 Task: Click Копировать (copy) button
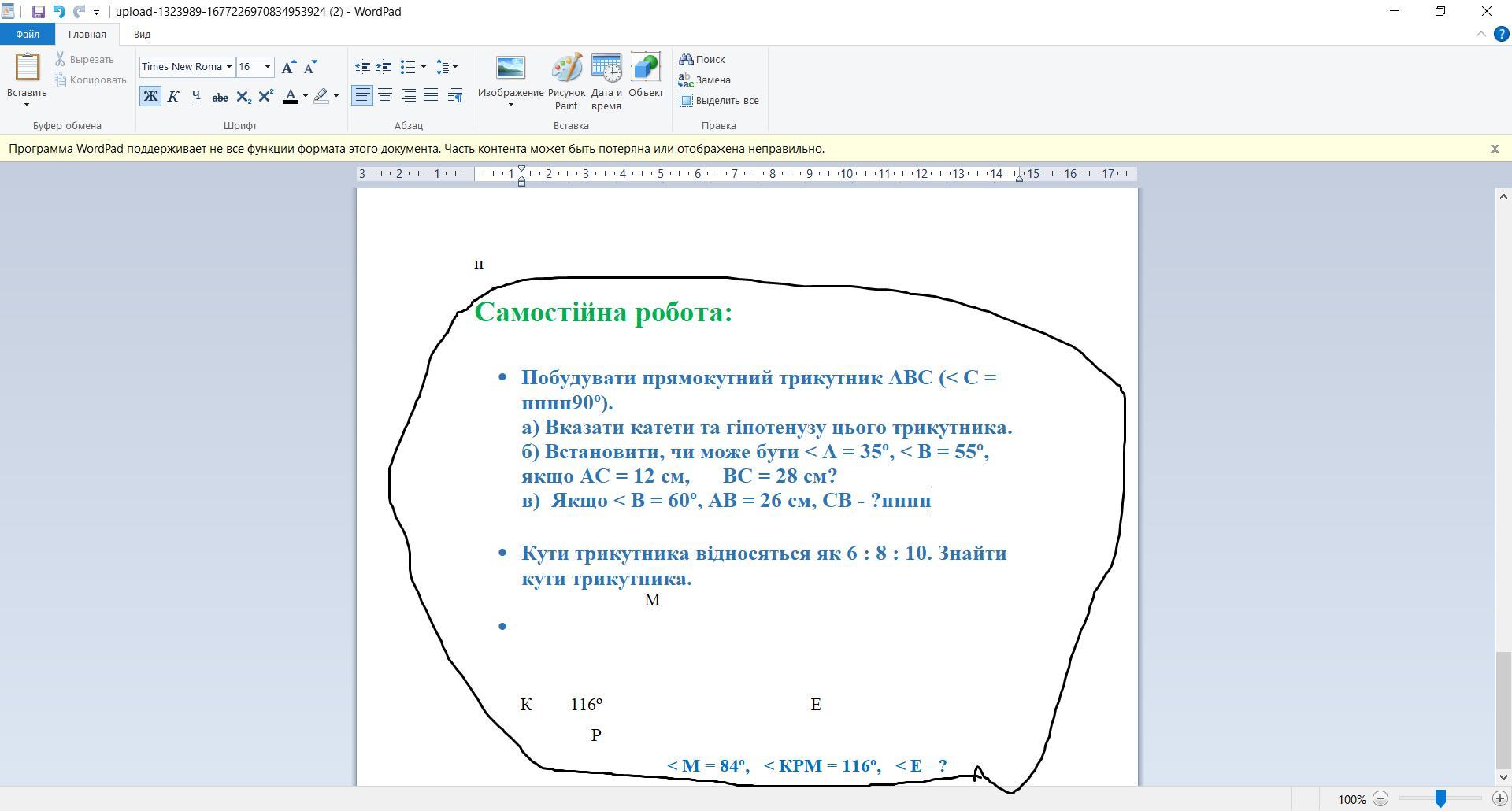point(91,80)
